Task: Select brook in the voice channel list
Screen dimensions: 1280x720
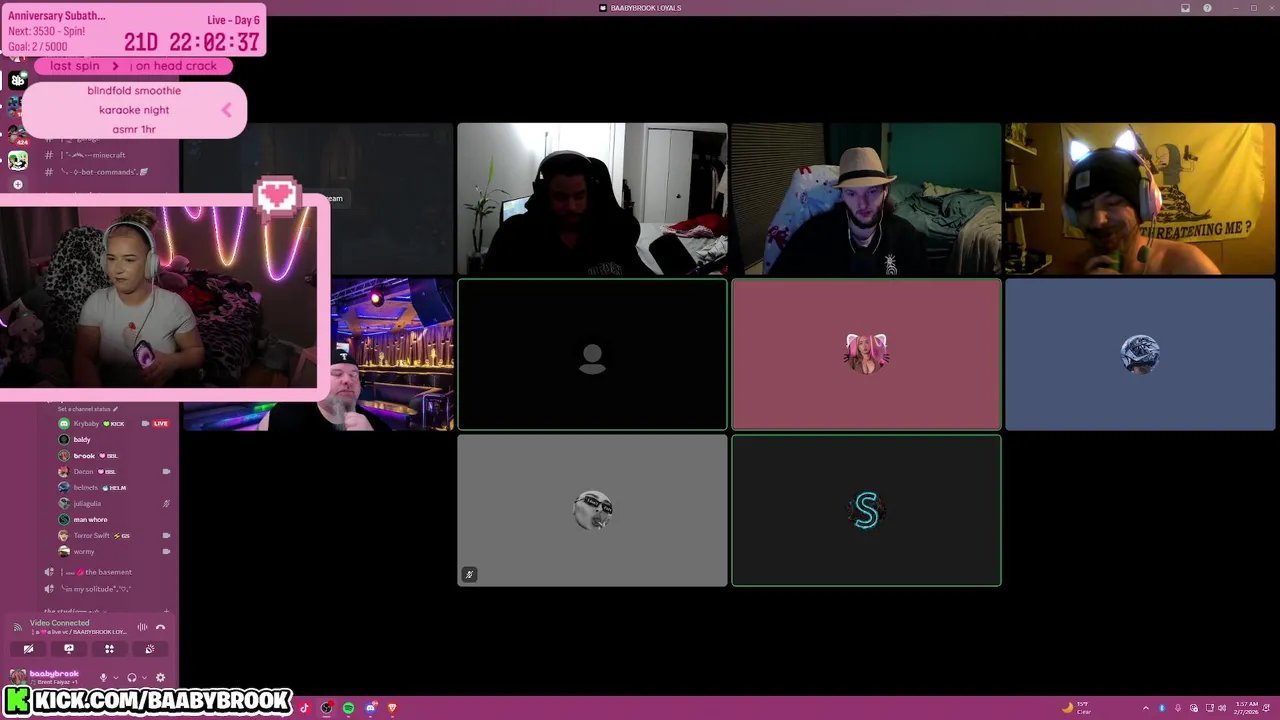Action: pyautogui.click(x=114, y=456)
